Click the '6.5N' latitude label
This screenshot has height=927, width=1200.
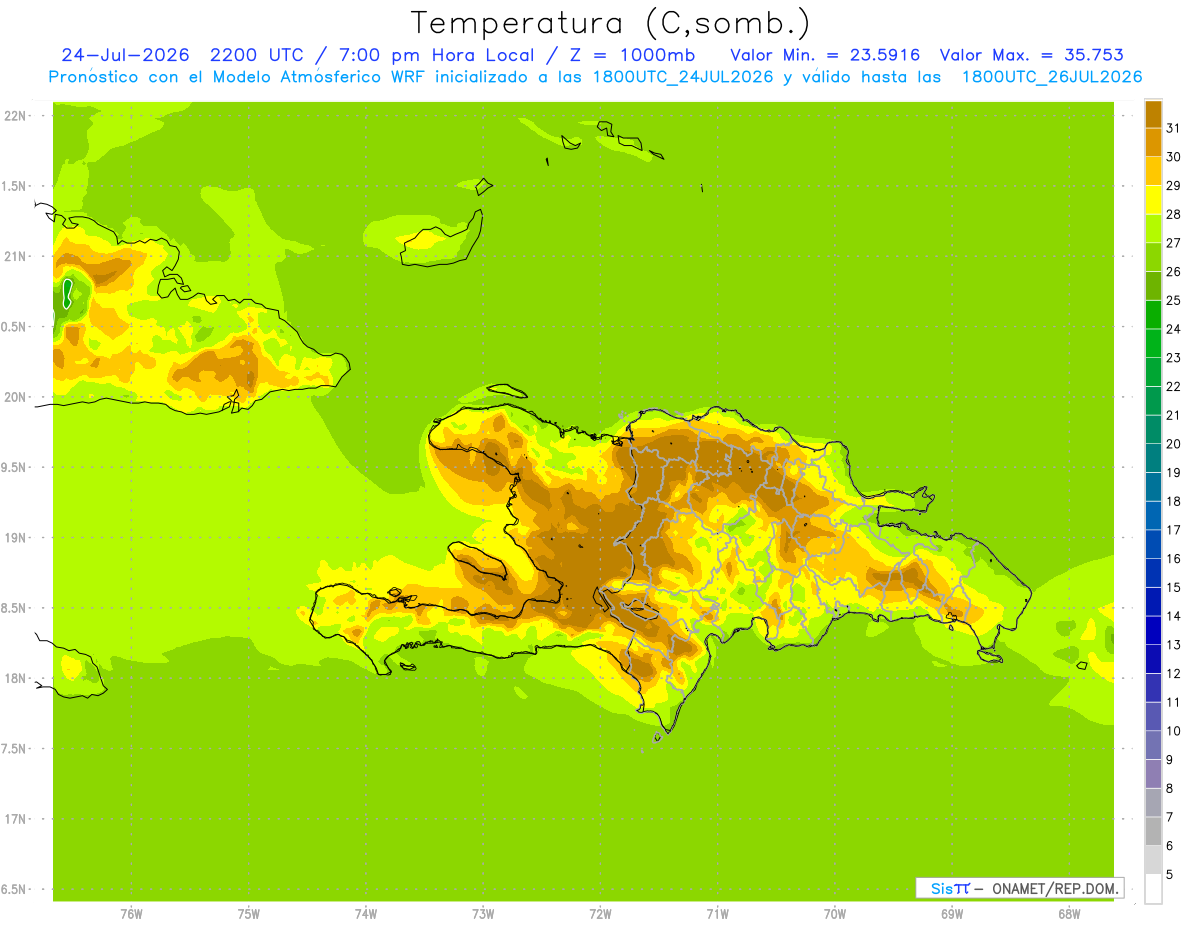[14, 889]
